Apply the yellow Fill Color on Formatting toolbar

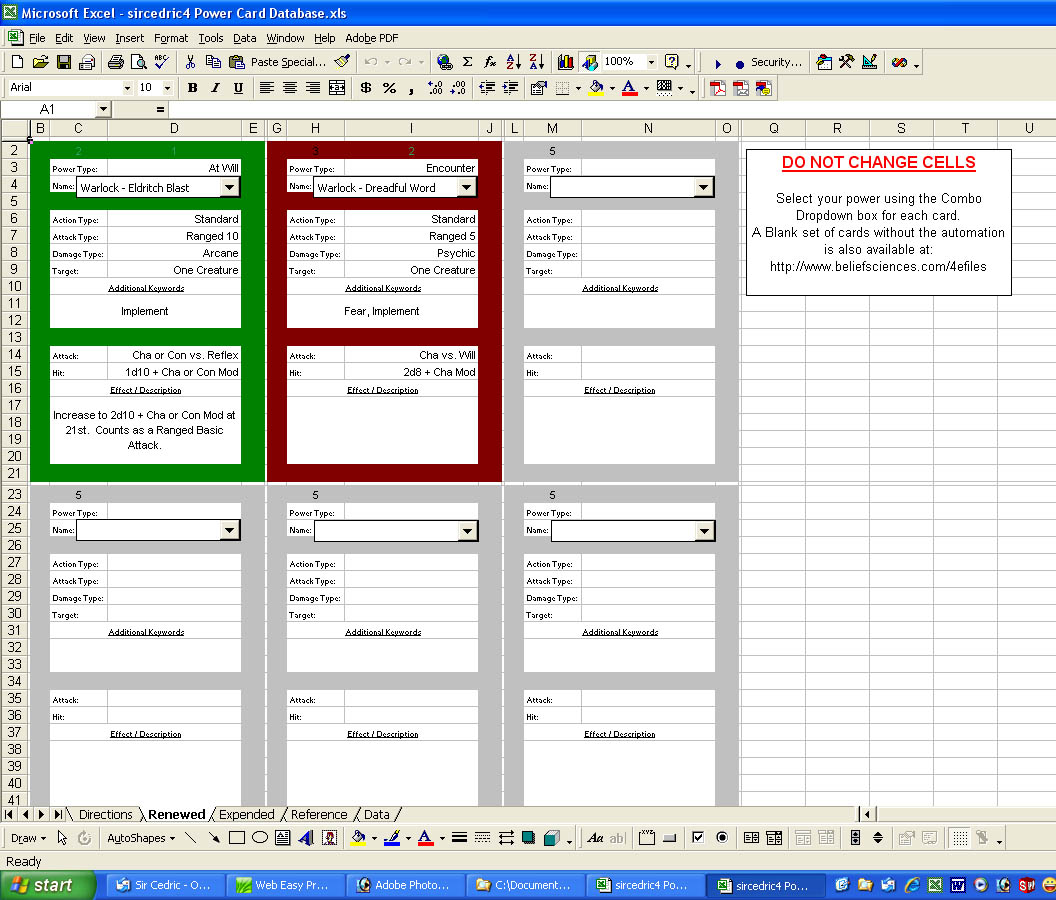pyautogui.click(x=596, y=88)
